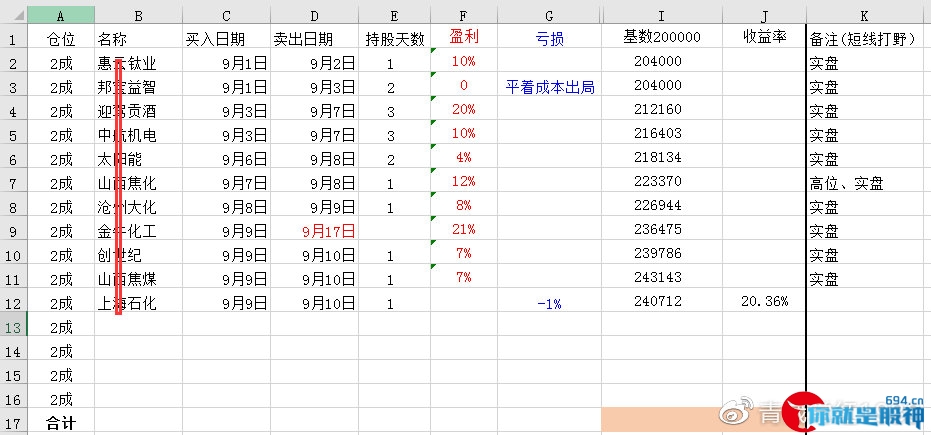Click the orange filled cell in row 17
Screen dimensions: 931x435
[x=661, y=420]
